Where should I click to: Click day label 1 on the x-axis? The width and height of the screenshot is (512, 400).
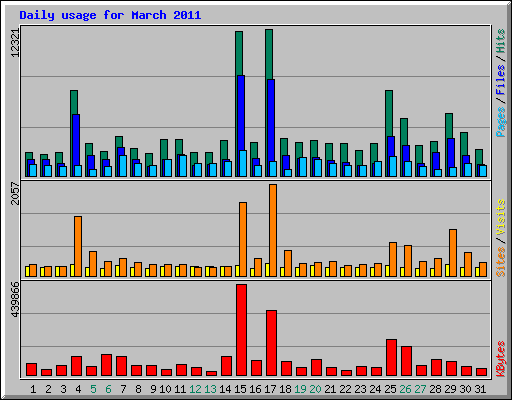click(33, 389)
